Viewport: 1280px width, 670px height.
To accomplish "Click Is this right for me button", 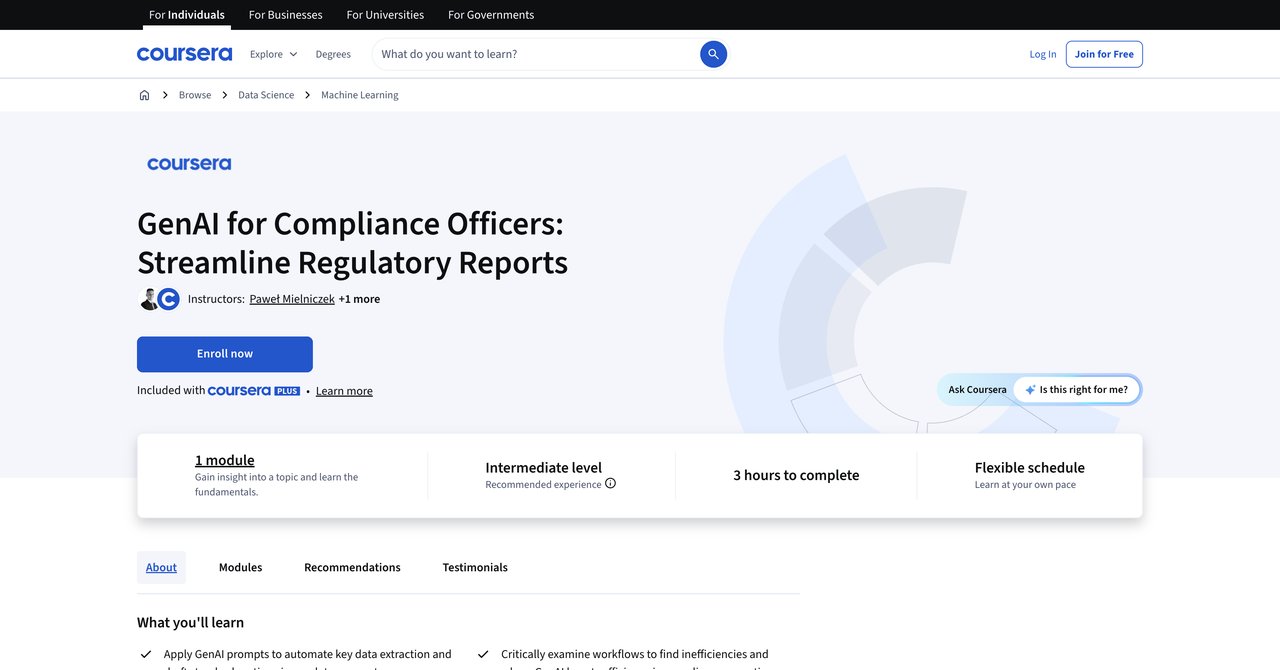I will pyautogui.click(x=1077, y=390).
